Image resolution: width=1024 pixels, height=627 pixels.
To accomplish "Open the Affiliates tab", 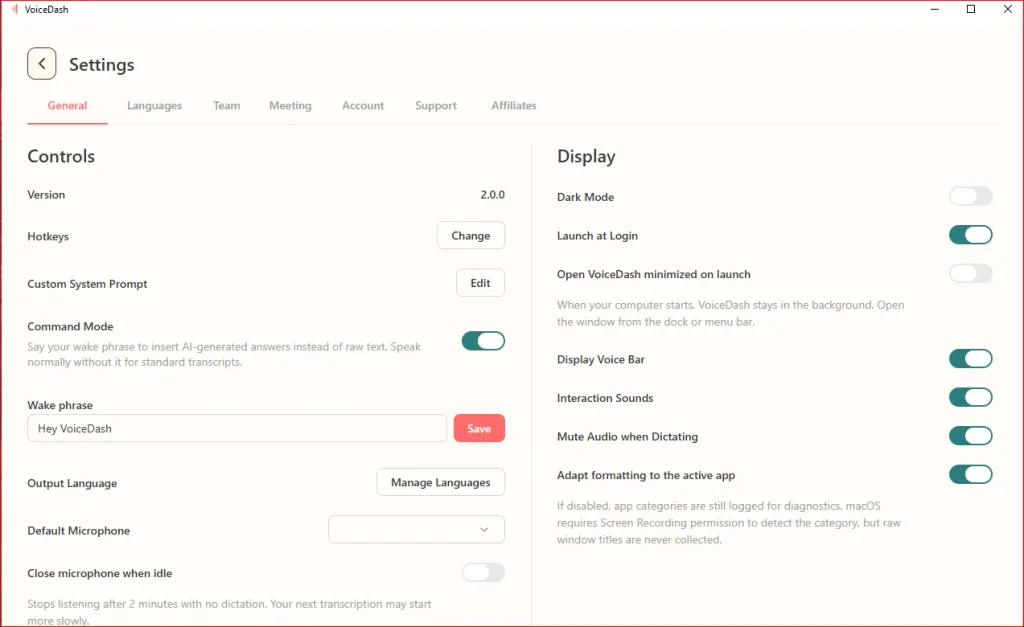I will 514,106.
